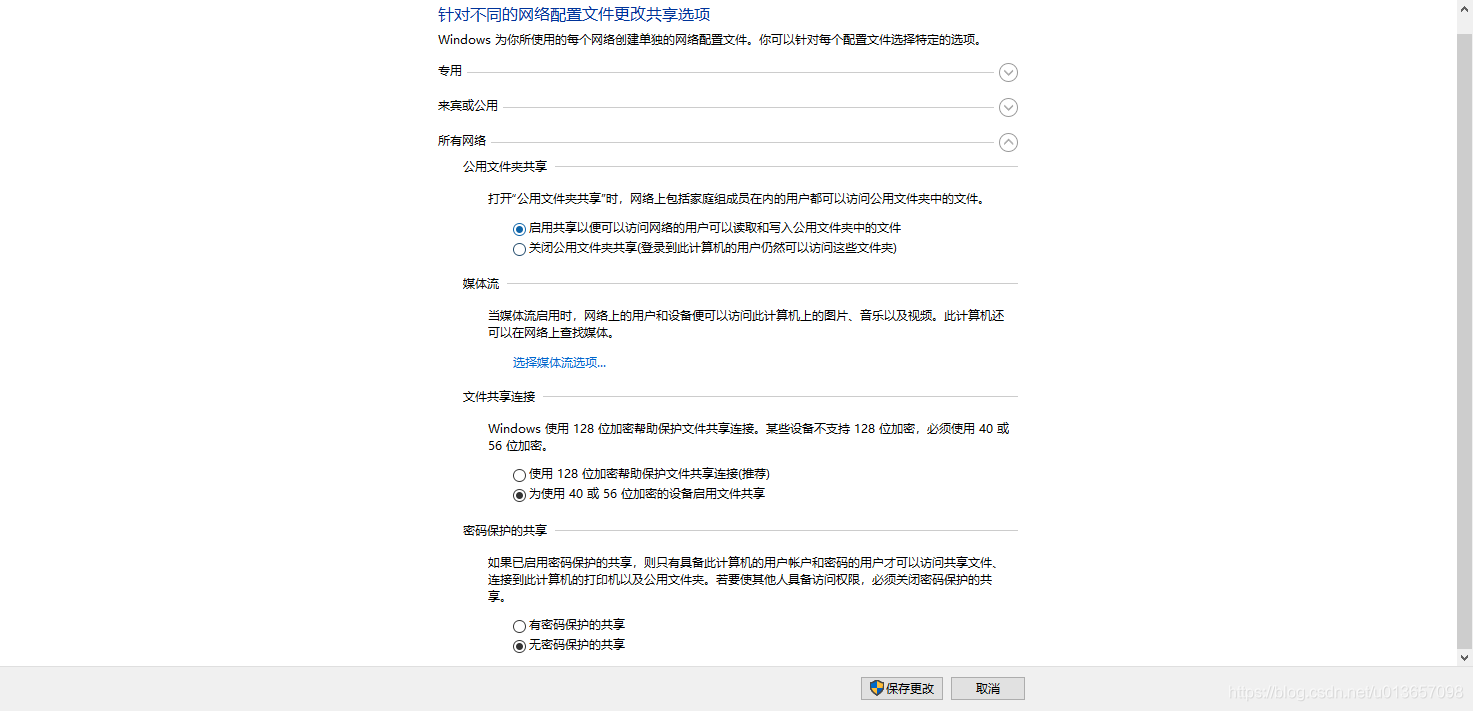Image resolution: width=1473 pixels, height=711 pixels.
Task: Click the 密码保护的共享 section heading
Action: click(505, 531)
